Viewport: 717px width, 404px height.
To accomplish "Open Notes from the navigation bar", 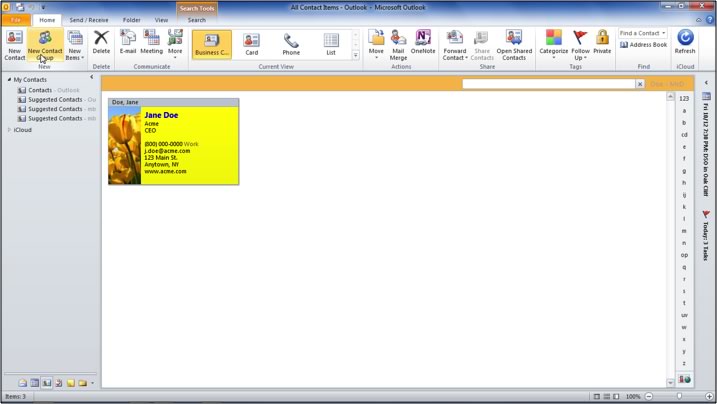I will pyautogui.click(x=70, y=383).
